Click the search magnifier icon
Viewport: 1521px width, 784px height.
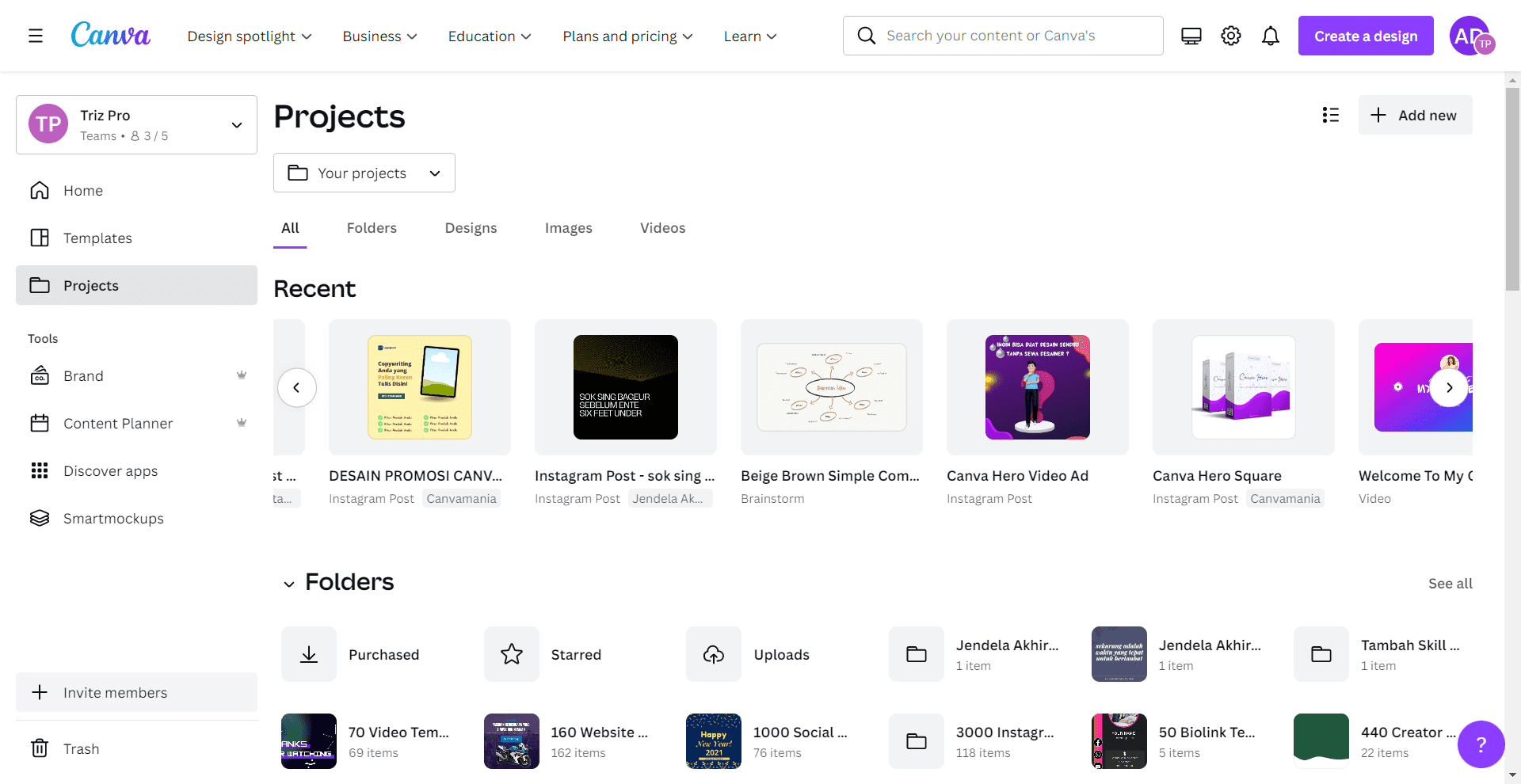click(x=867, y=36)
